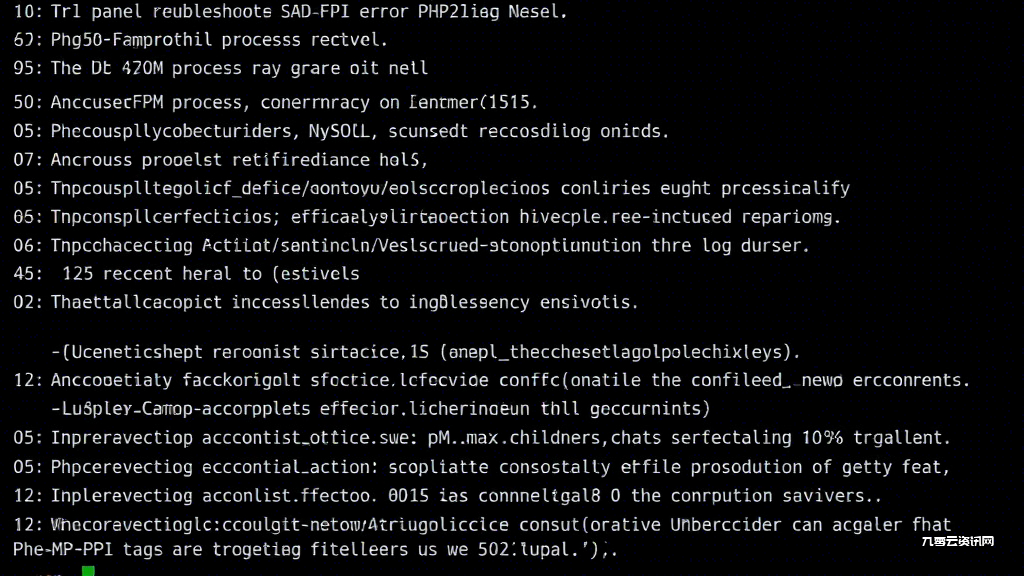The image size is (1024, 576).
Task: Click the final line 'Phe-MP-PPI tags'
Action: (x=315, y=550)
